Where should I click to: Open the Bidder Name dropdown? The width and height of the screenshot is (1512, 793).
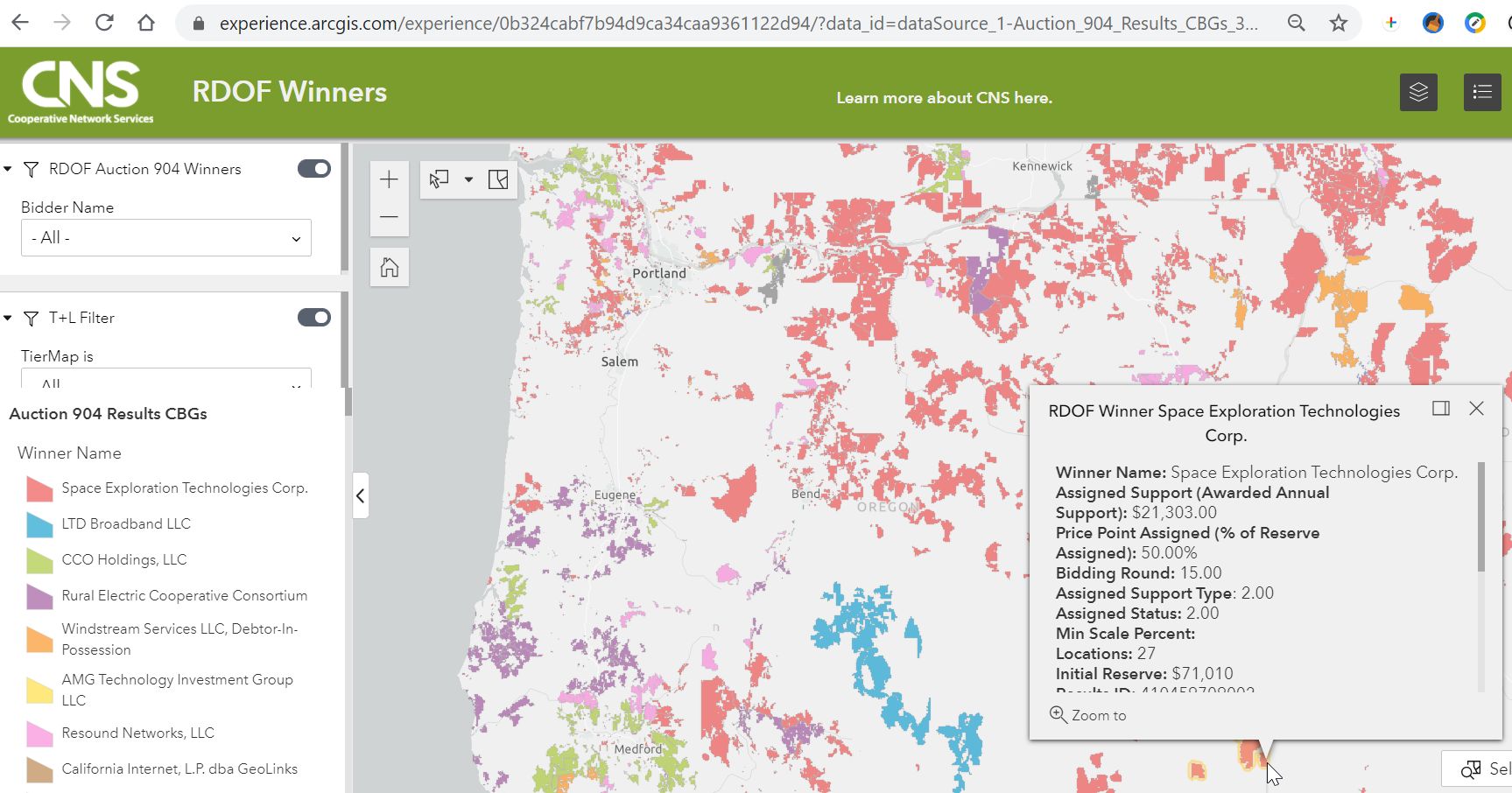166,237
